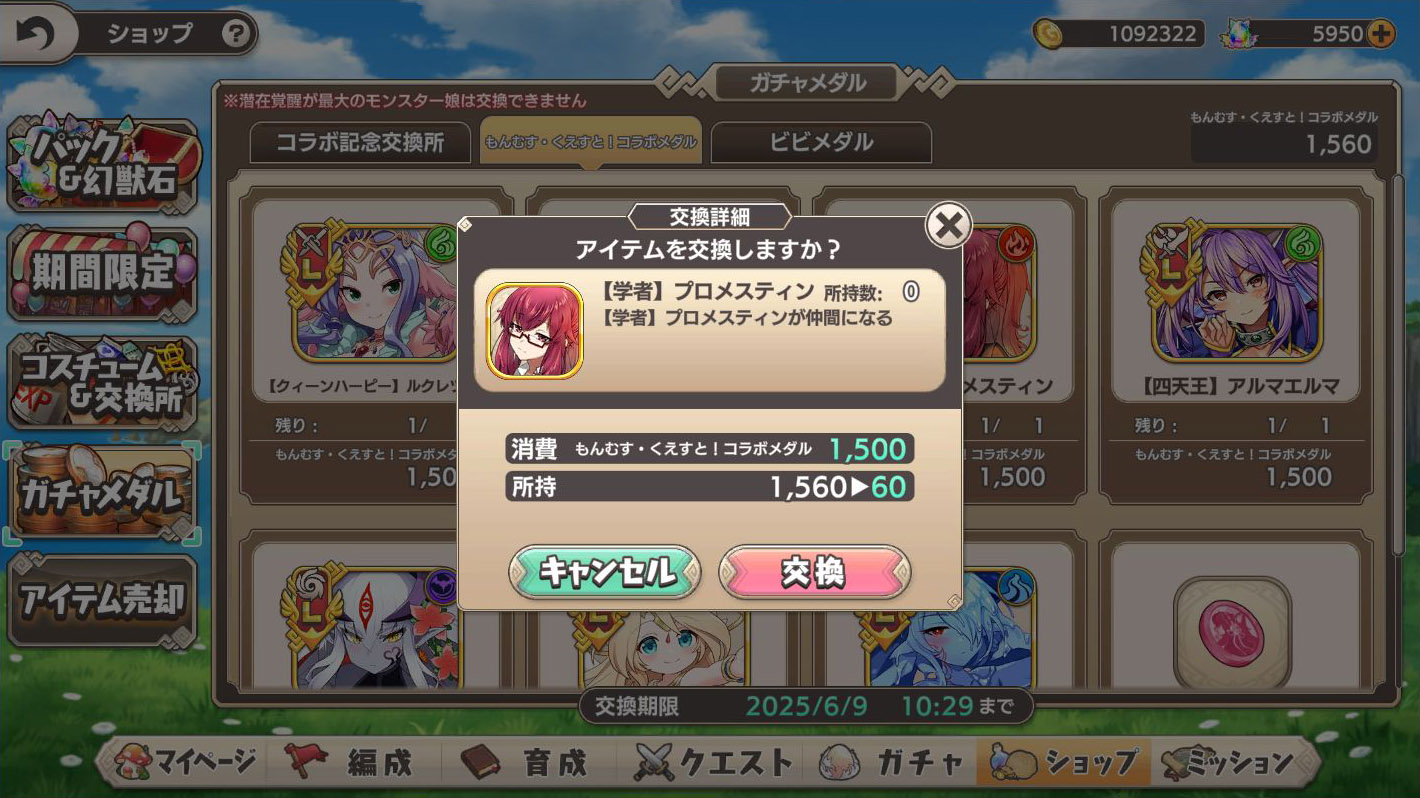Close the exchange details dialog with X
1420x798 pixels.
pyautogui.click(x=948, y=226)
